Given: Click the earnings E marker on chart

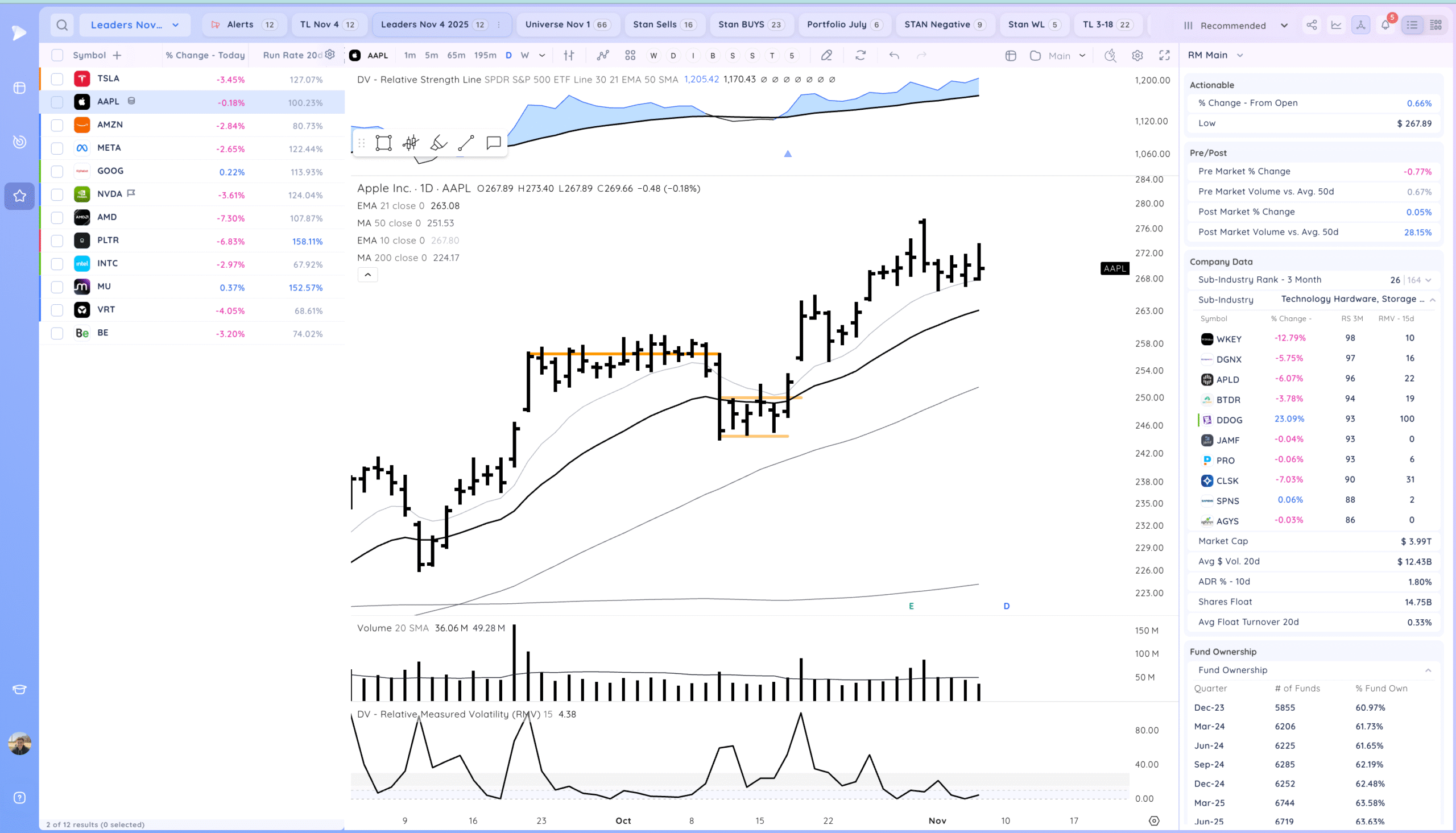Looking at the screenshot, I should 911,606.
